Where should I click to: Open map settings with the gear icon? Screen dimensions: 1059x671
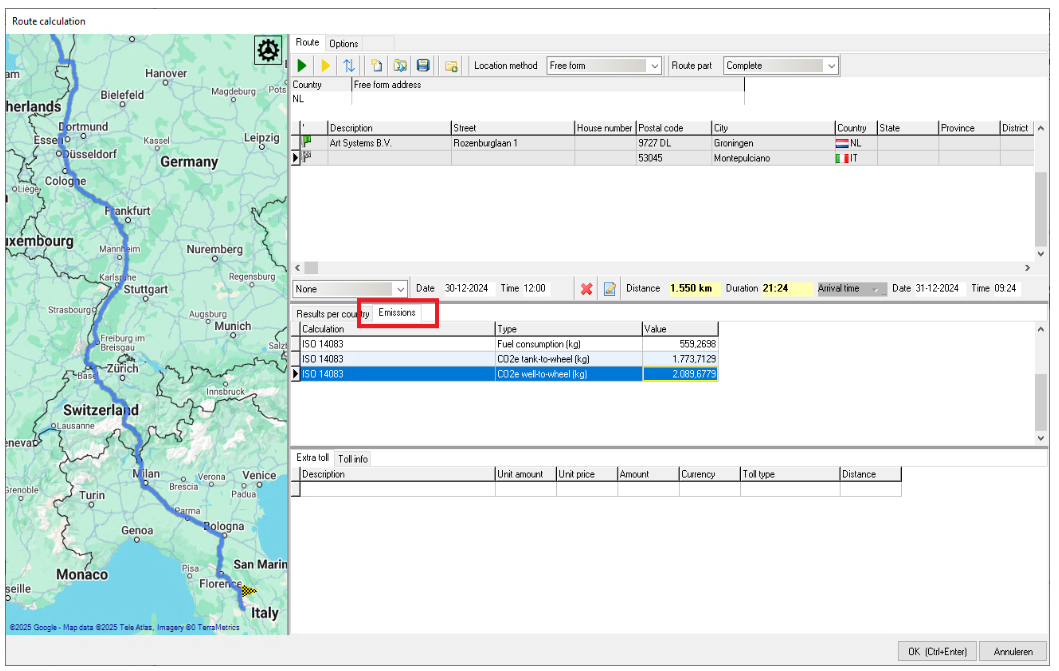point(267,51)
